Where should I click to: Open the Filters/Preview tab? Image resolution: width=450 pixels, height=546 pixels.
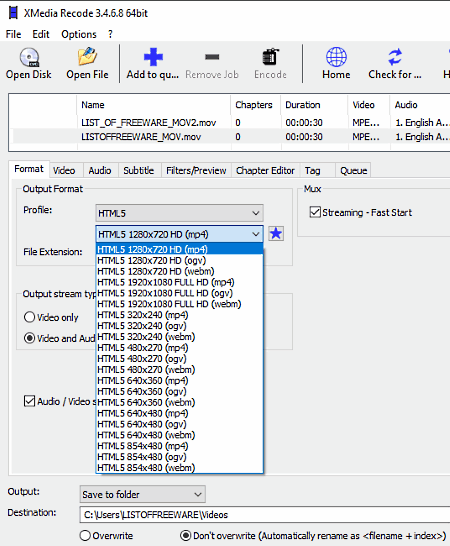(196, 170)
